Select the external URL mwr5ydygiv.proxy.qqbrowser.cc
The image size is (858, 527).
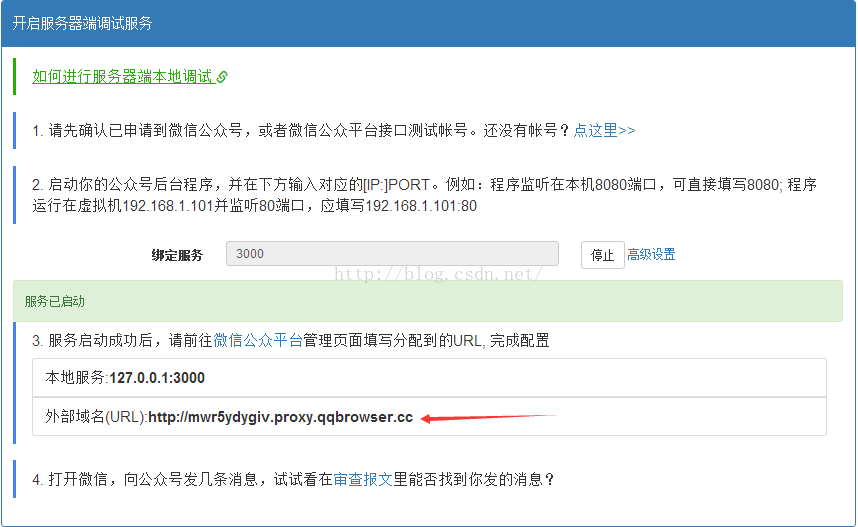click(281, 417)
